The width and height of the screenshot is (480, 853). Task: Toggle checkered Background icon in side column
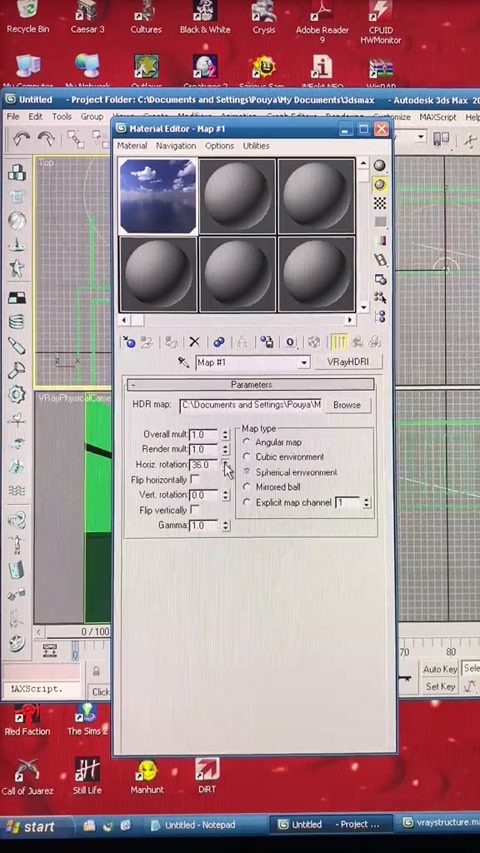(x=380, y=203)
